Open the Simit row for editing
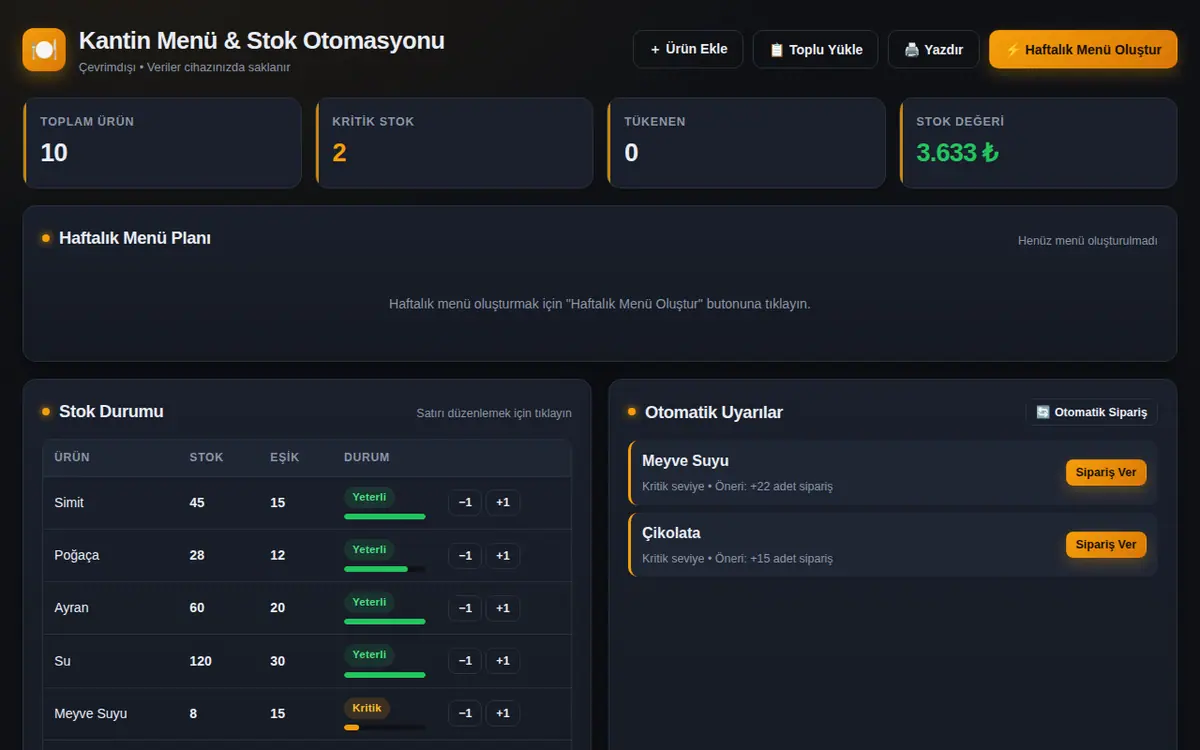 307,503
